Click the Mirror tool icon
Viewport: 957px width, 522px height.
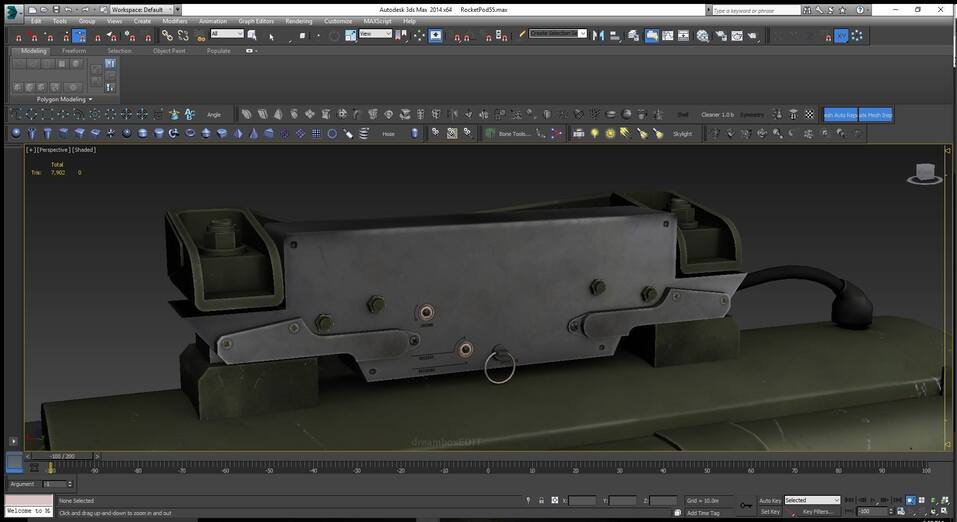(598, 35)
